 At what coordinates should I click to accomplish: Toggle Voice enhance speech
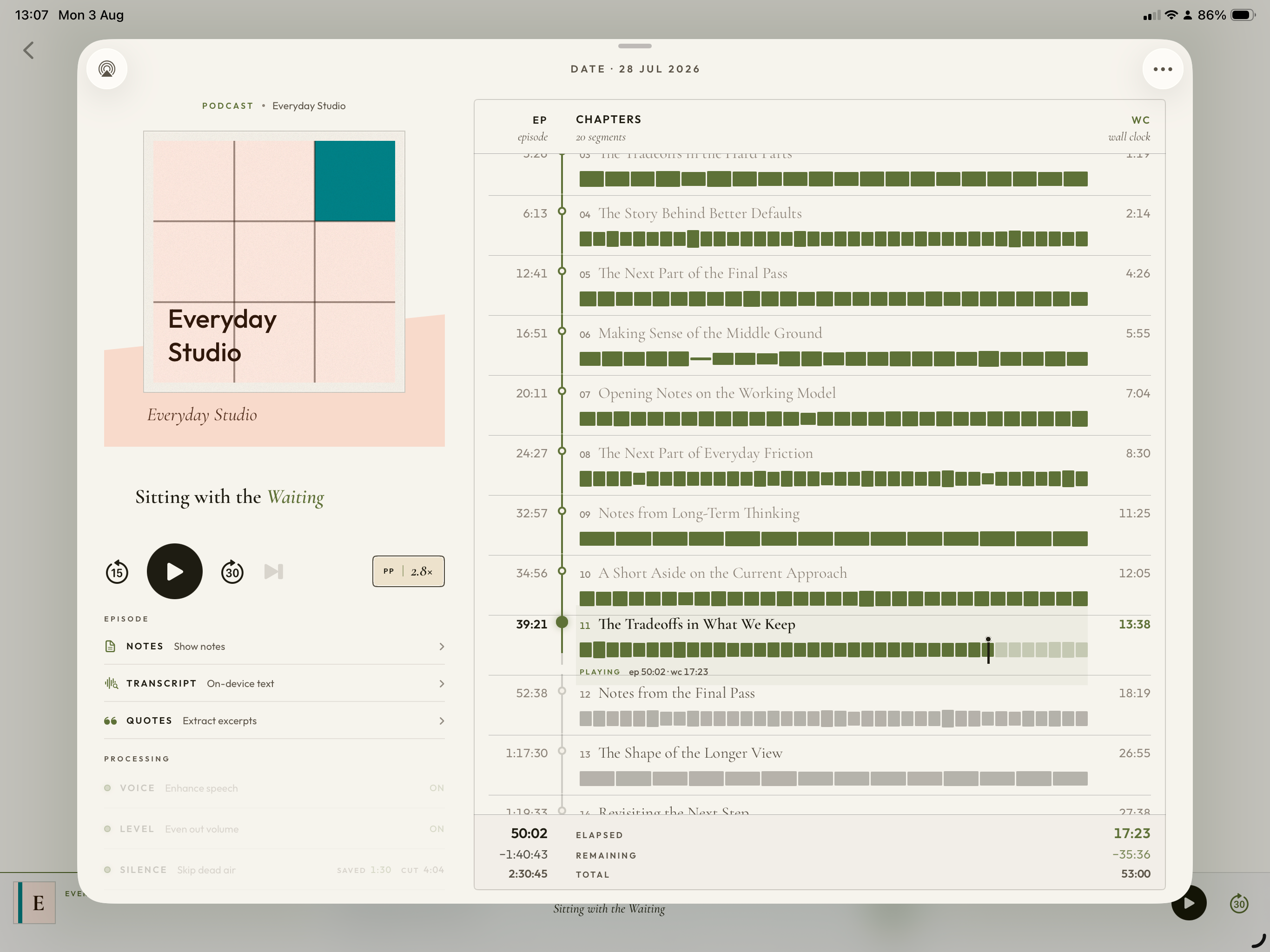coord(274,788)
